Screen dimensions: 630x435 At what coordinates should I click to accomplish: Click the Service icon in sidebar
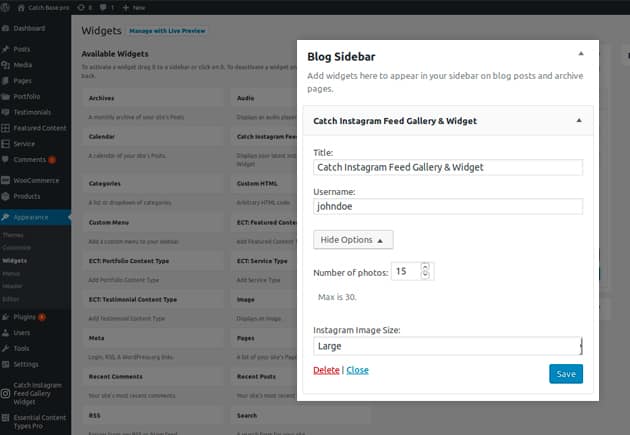pyautogui.click(x=5, y=143)
